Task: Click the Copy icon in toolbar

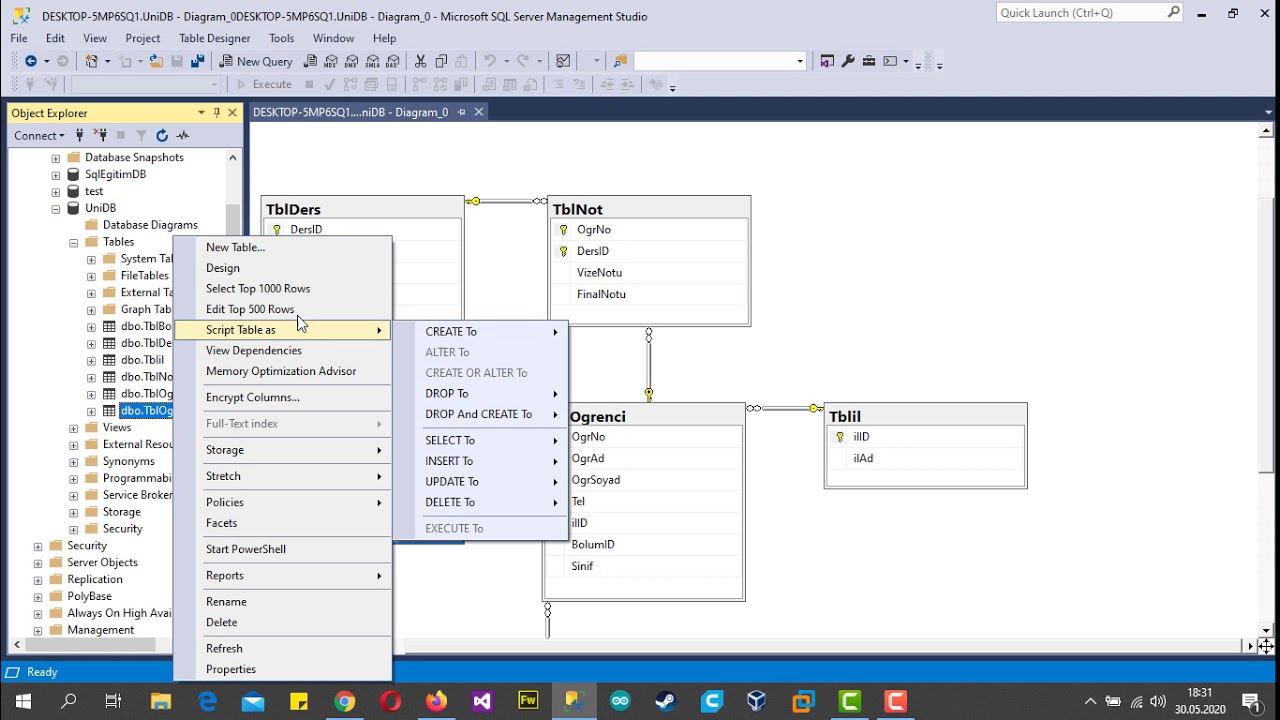Action: 441,61
